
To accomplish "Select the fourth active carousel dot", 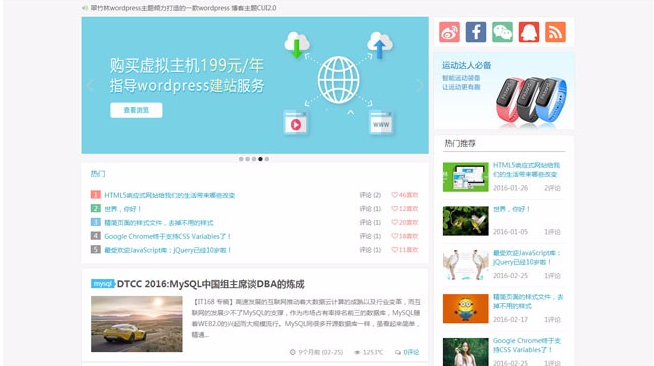I will (260, 159).
